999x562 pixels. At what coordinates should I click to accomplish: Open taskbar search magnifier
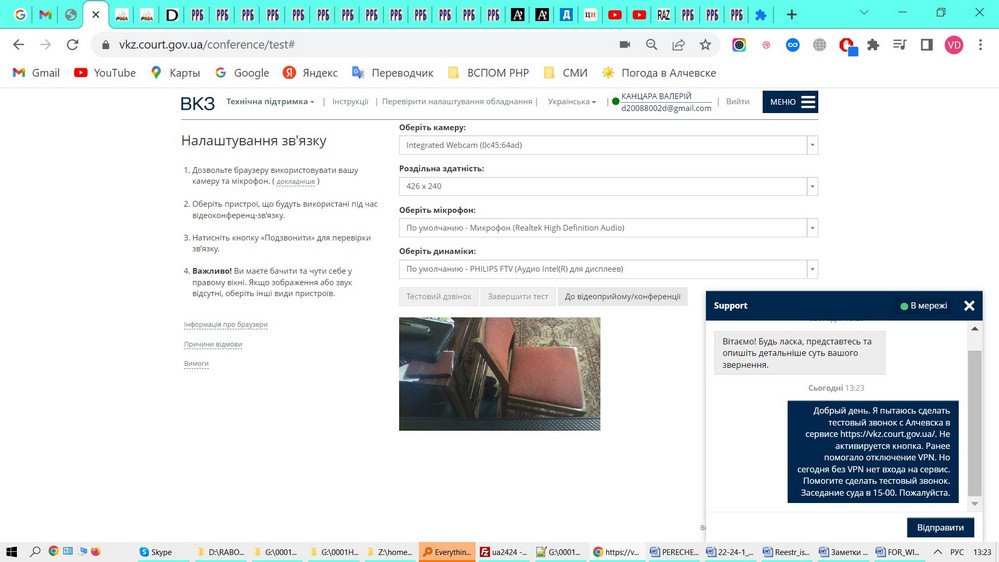tap(35, 552)
